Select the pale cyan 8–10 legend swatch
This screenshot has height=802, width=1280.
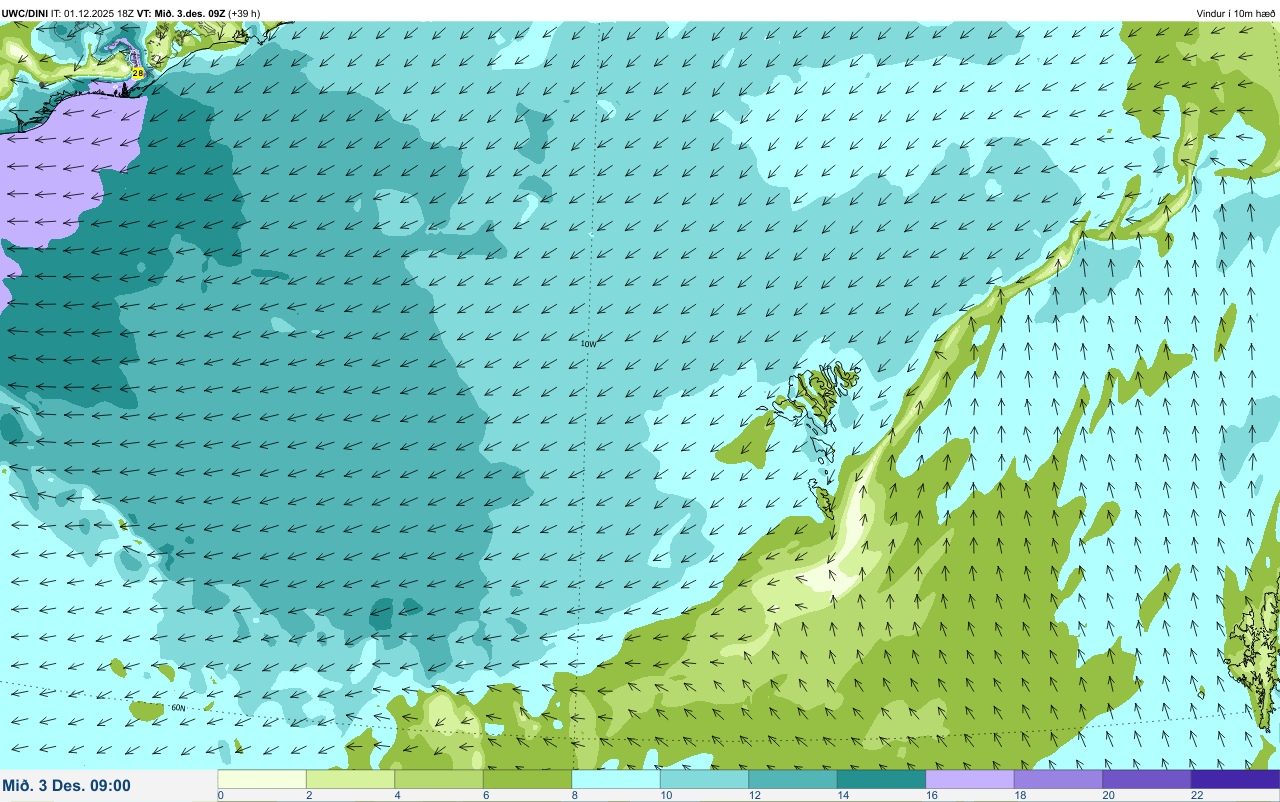coord(616,779)
